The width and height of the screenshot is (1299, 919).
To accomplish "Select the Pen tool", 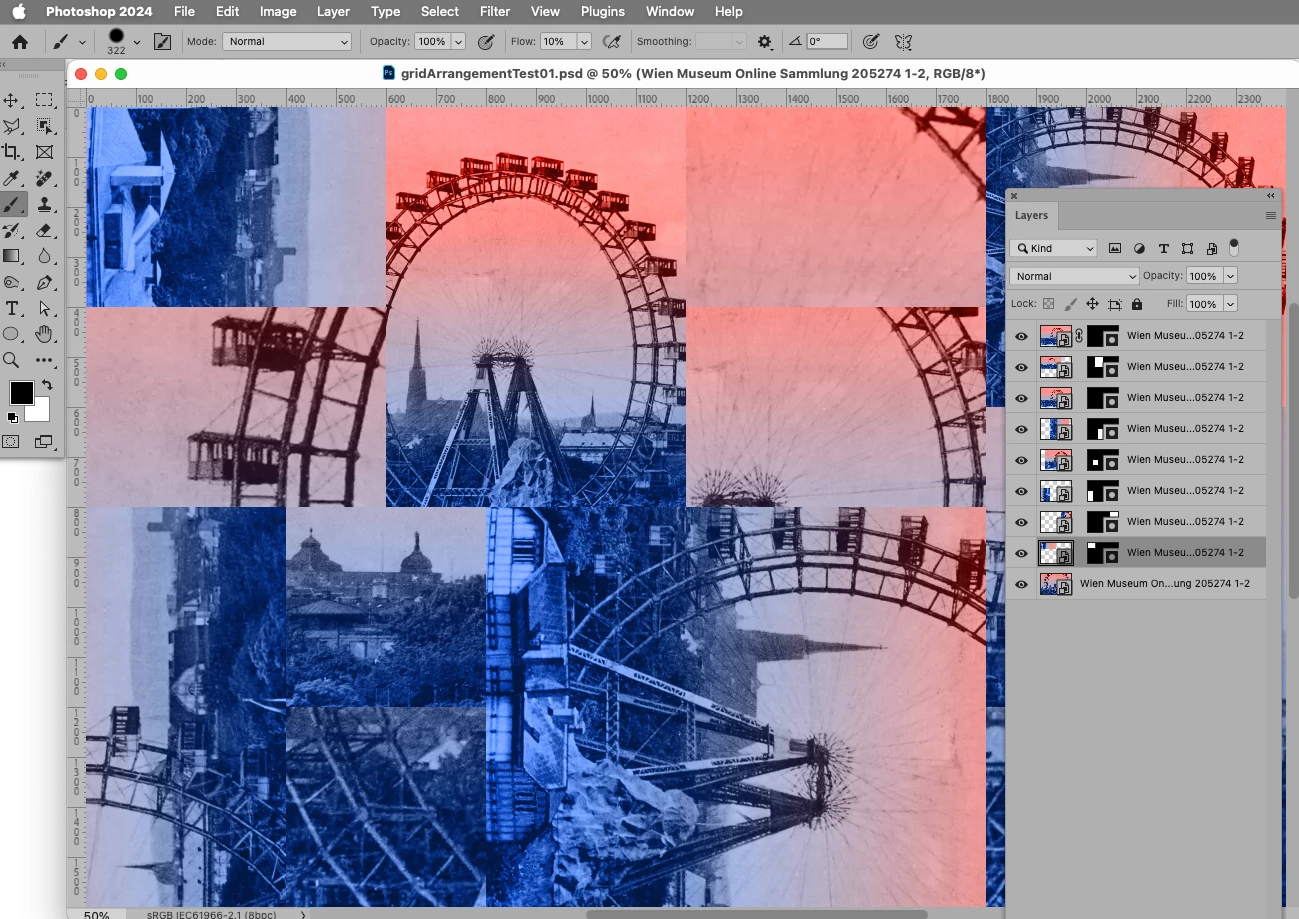I will (x=44, y=282).
